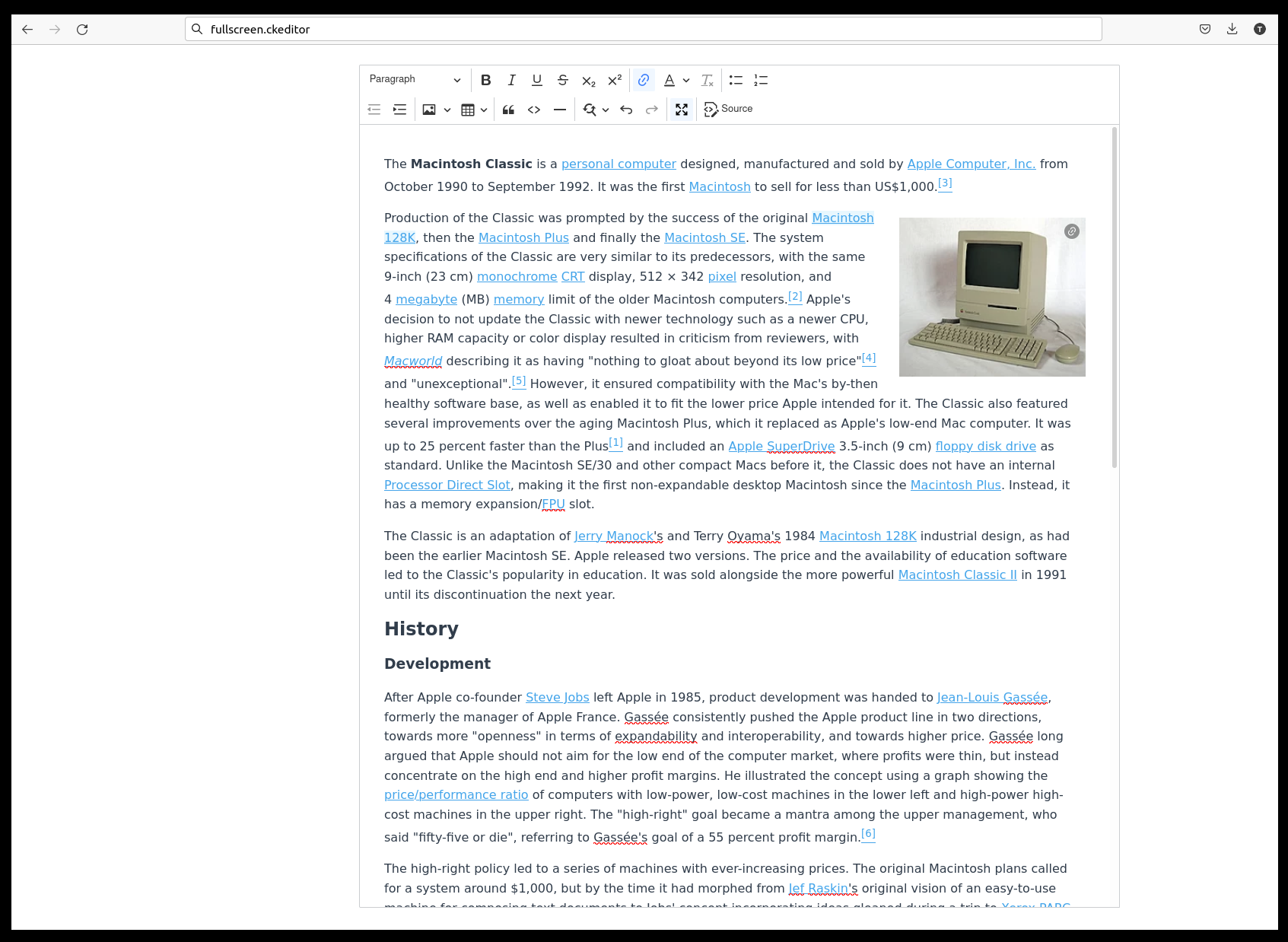Click the Jerry Manock link
The image size is (1288, 942).
tap(614, 536)
